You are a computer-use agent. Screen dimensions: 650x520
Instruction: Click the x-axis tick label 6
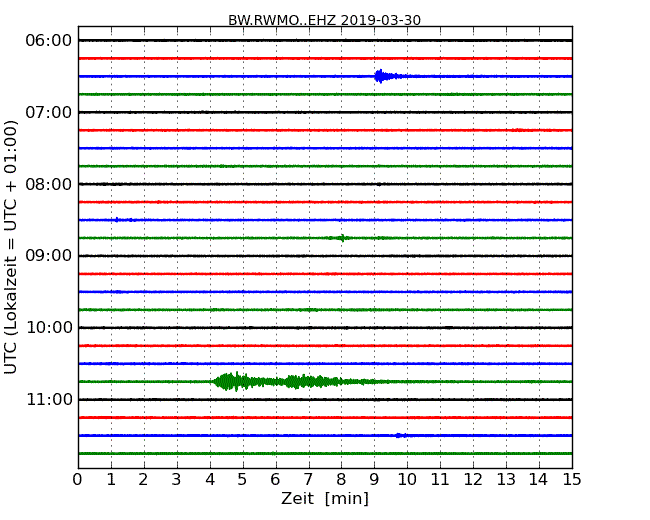(x=275, y=480)
